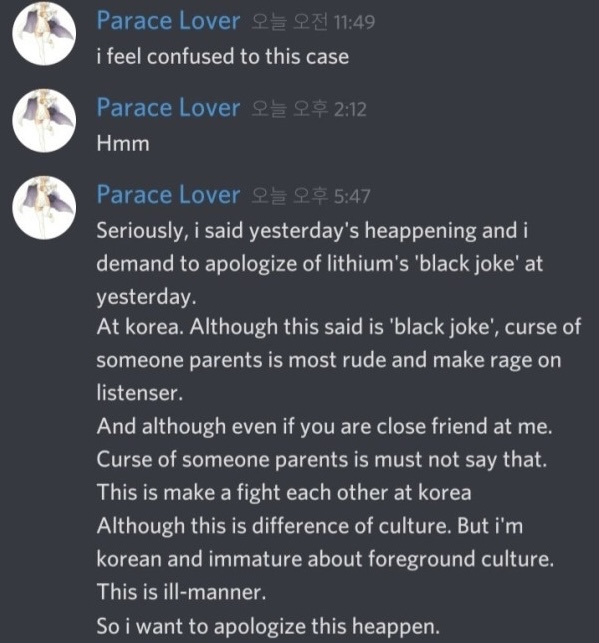Click the 오후 5:47 timestamp
The image size is (599, 643).
click(311, 196)
